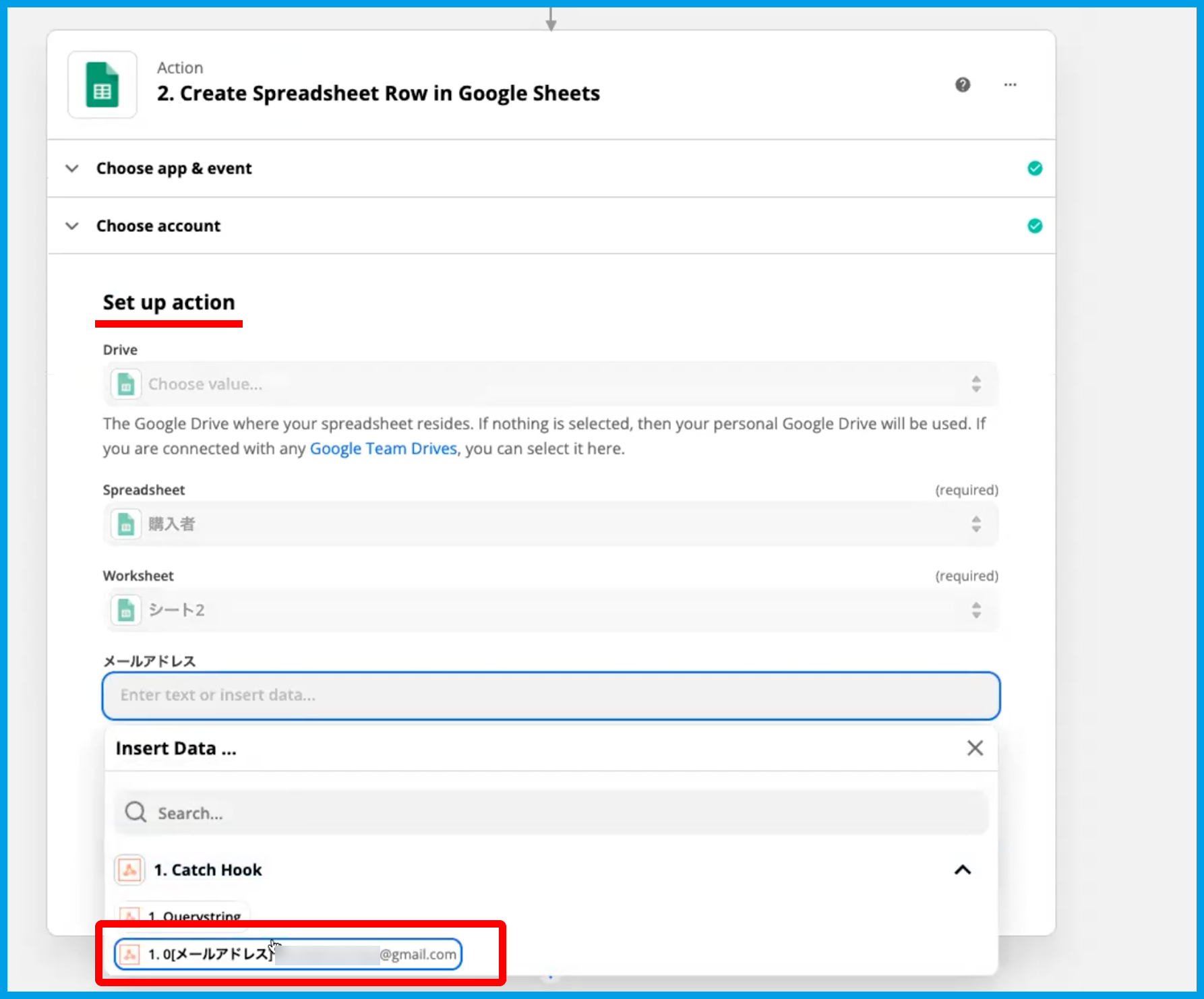
Task: Open the help question mark icon
Action: point(963,85)
